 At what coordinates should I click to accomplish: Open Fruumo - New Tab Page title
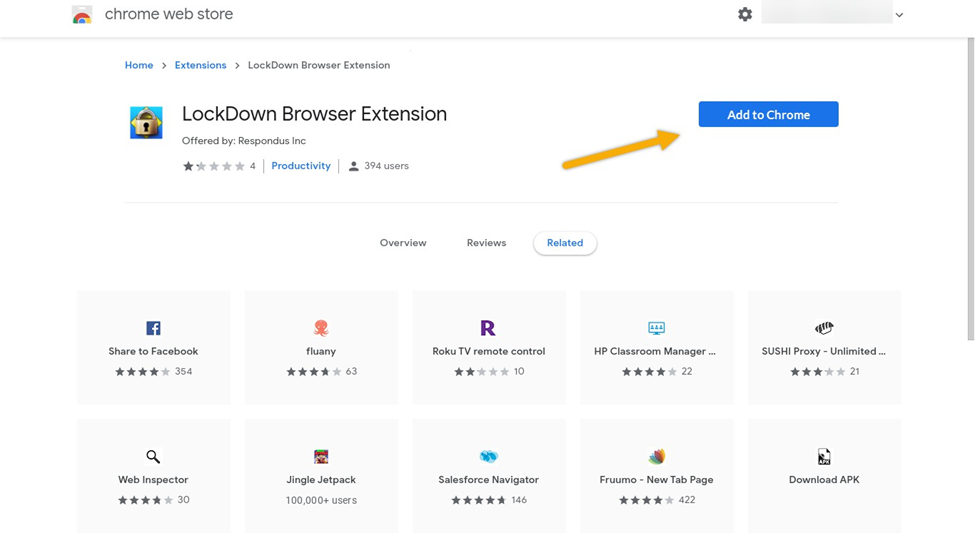tap(657, 480)
